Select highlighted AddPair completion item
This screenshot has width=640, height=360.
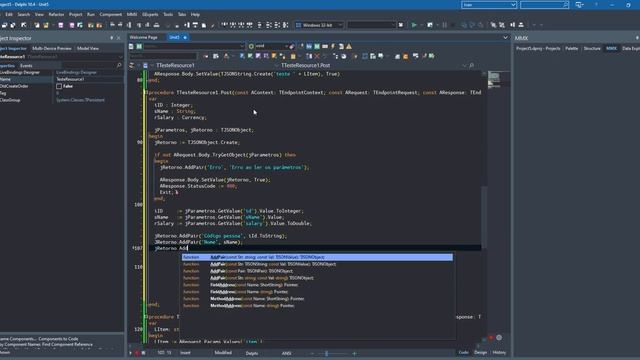[317, 257]
